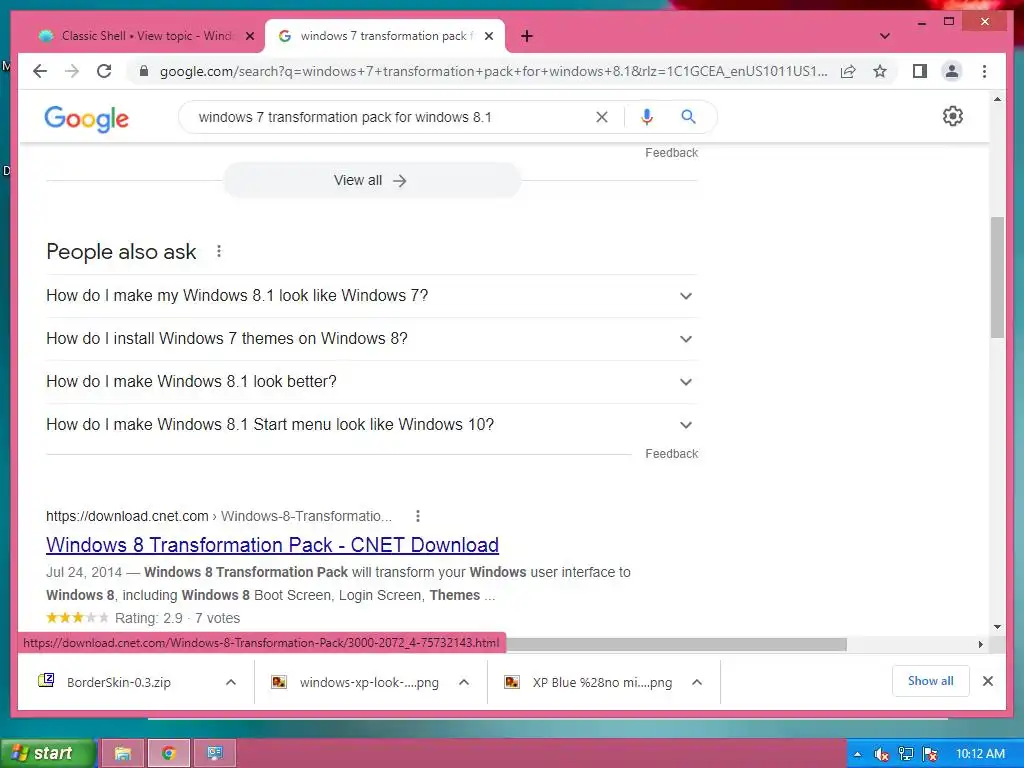The image size is (1024, 768).
Task: Show all downloads
Action: pos(931,681)
